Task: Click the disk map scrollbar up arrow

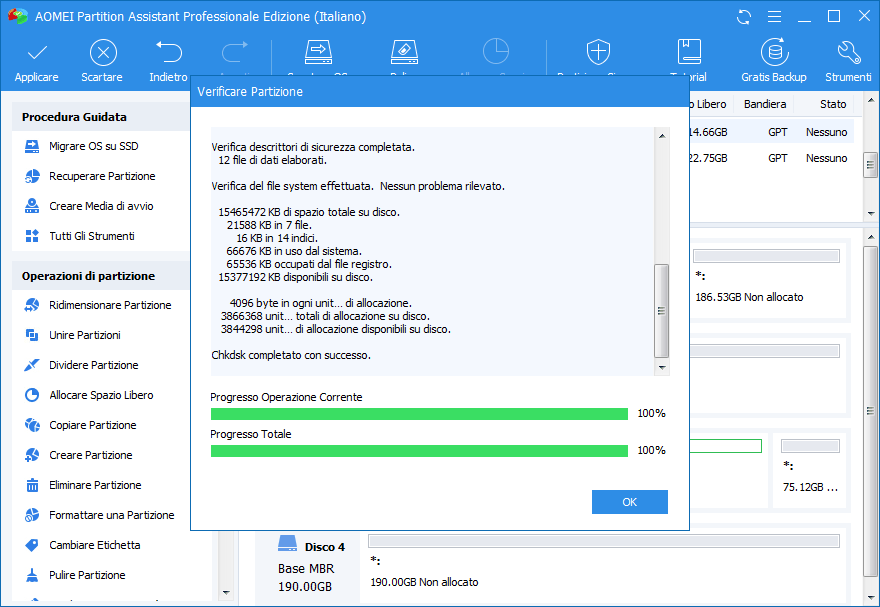Action: point(870,237)
